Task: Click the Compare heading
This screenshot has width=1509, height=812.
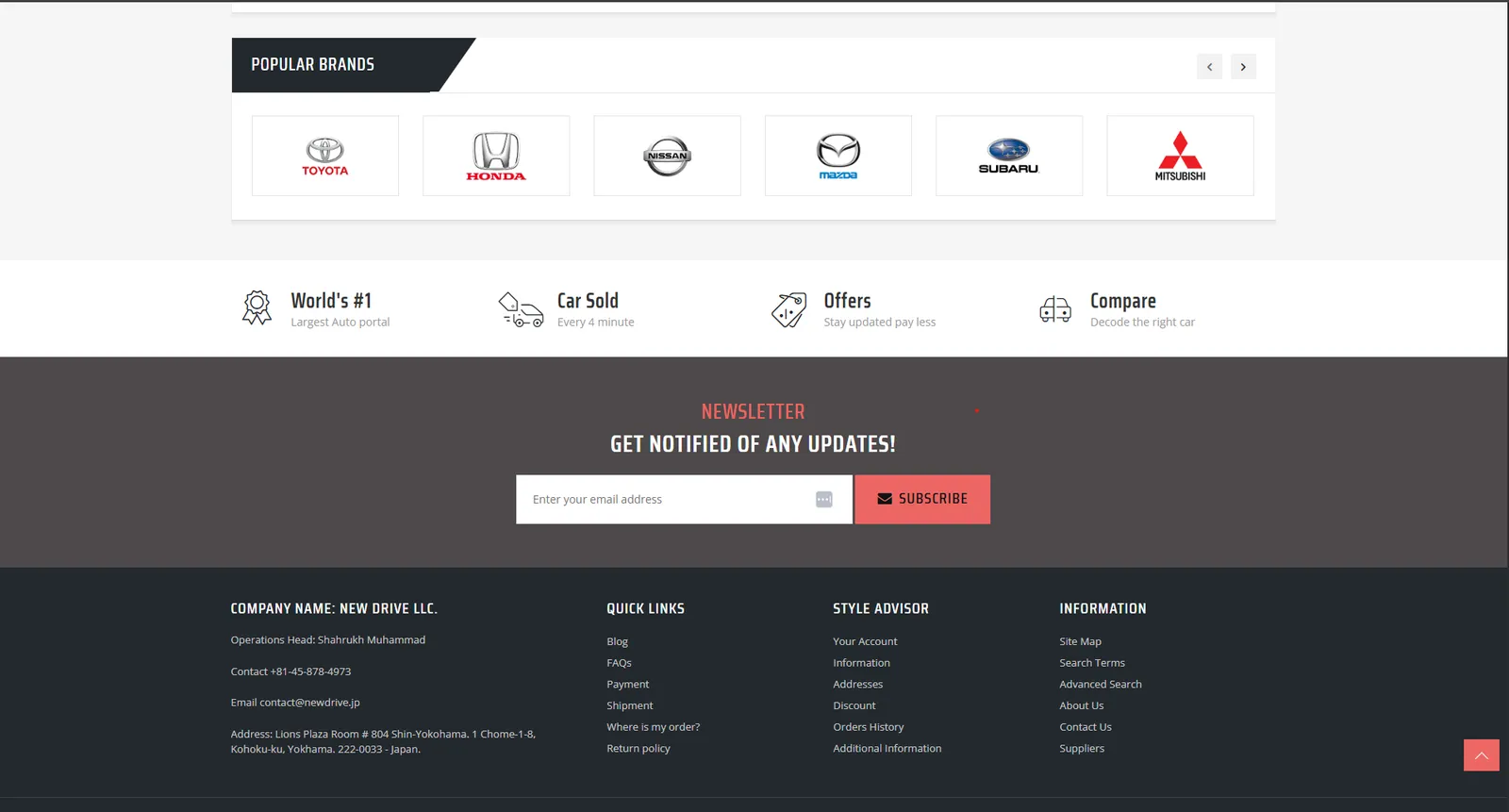Action: coord(1122,301)
